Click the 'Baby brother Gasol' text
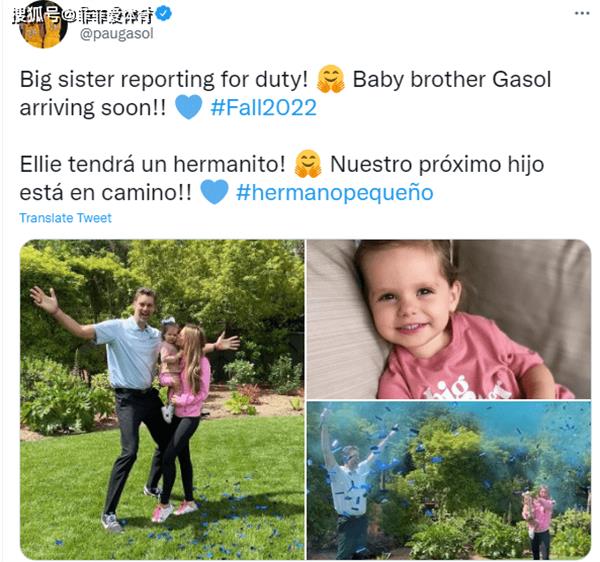Screen dimensions: 600x562 pos(452,80)
